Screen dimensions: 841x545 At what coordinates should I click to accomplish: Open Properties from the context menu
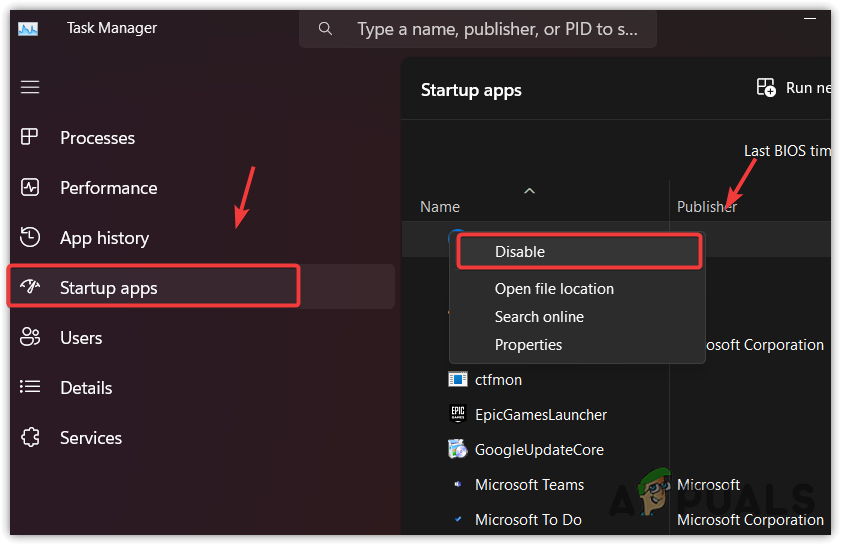point(528,345)
